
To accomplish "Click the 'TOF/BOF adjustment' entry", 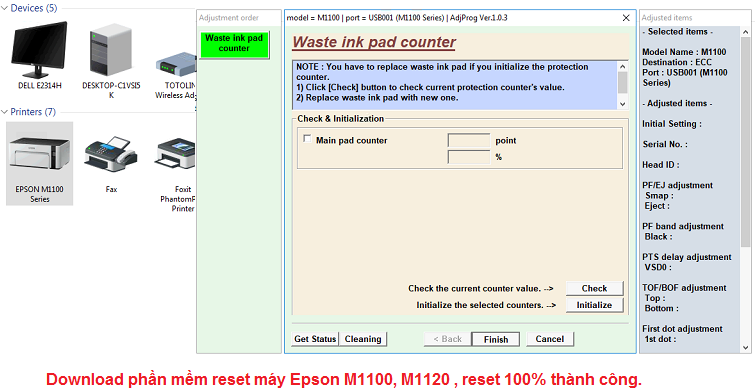I will pyautogui.click(x=684, y=288).
